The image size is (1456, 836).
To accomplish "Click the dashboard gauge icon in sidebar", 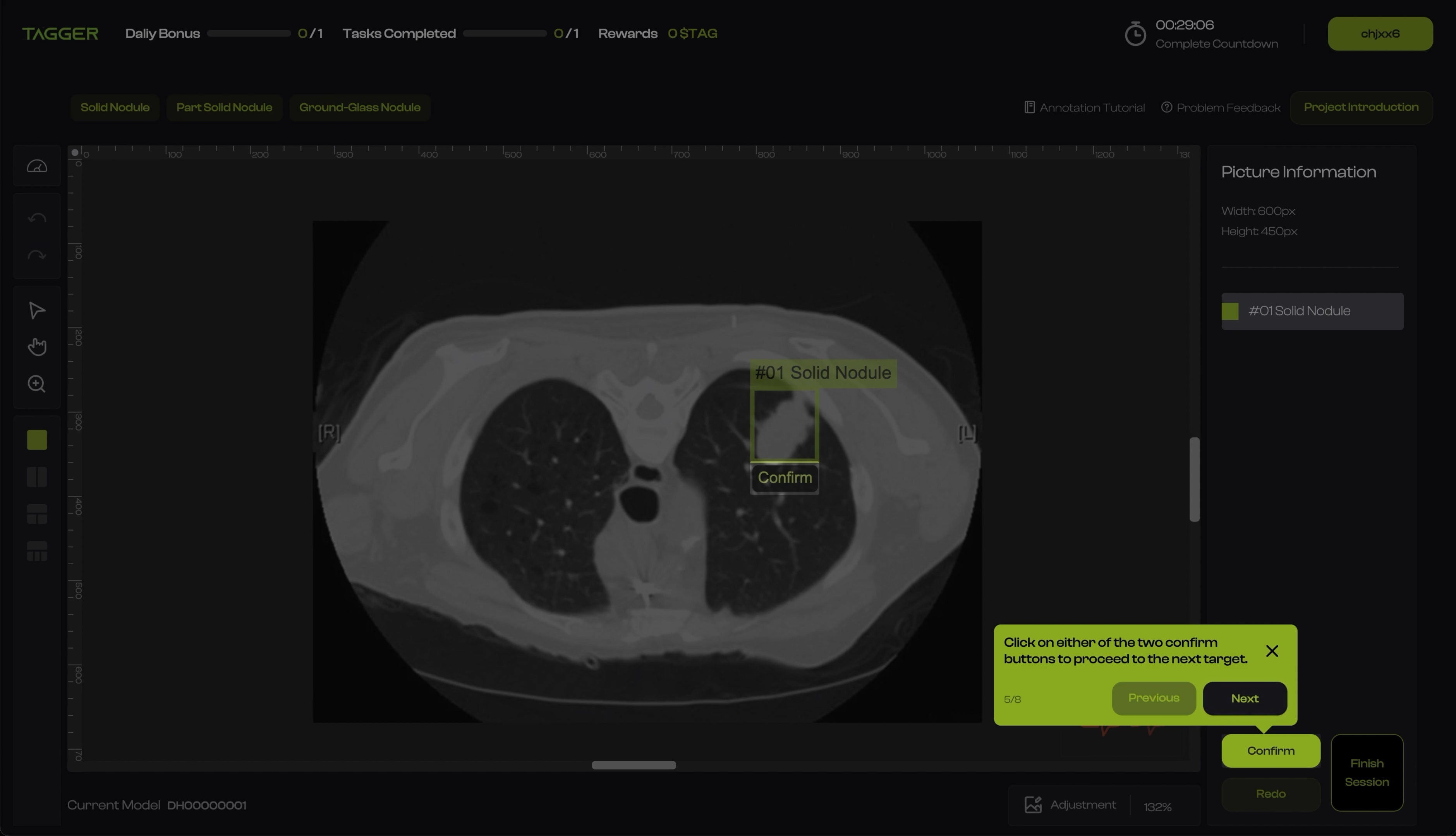I will 37,166.
